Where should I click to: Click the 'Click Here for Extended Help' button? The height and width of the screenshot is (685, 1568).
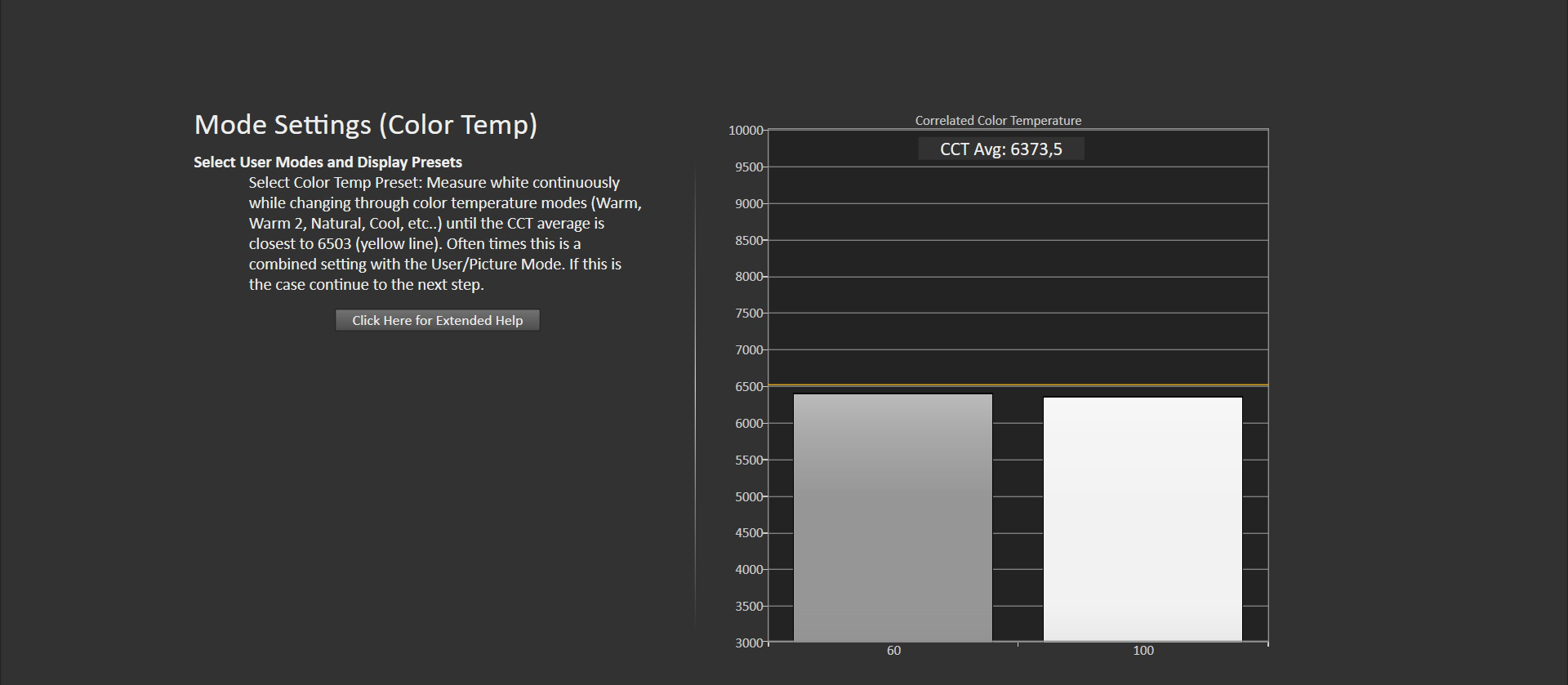click(437, 320)
